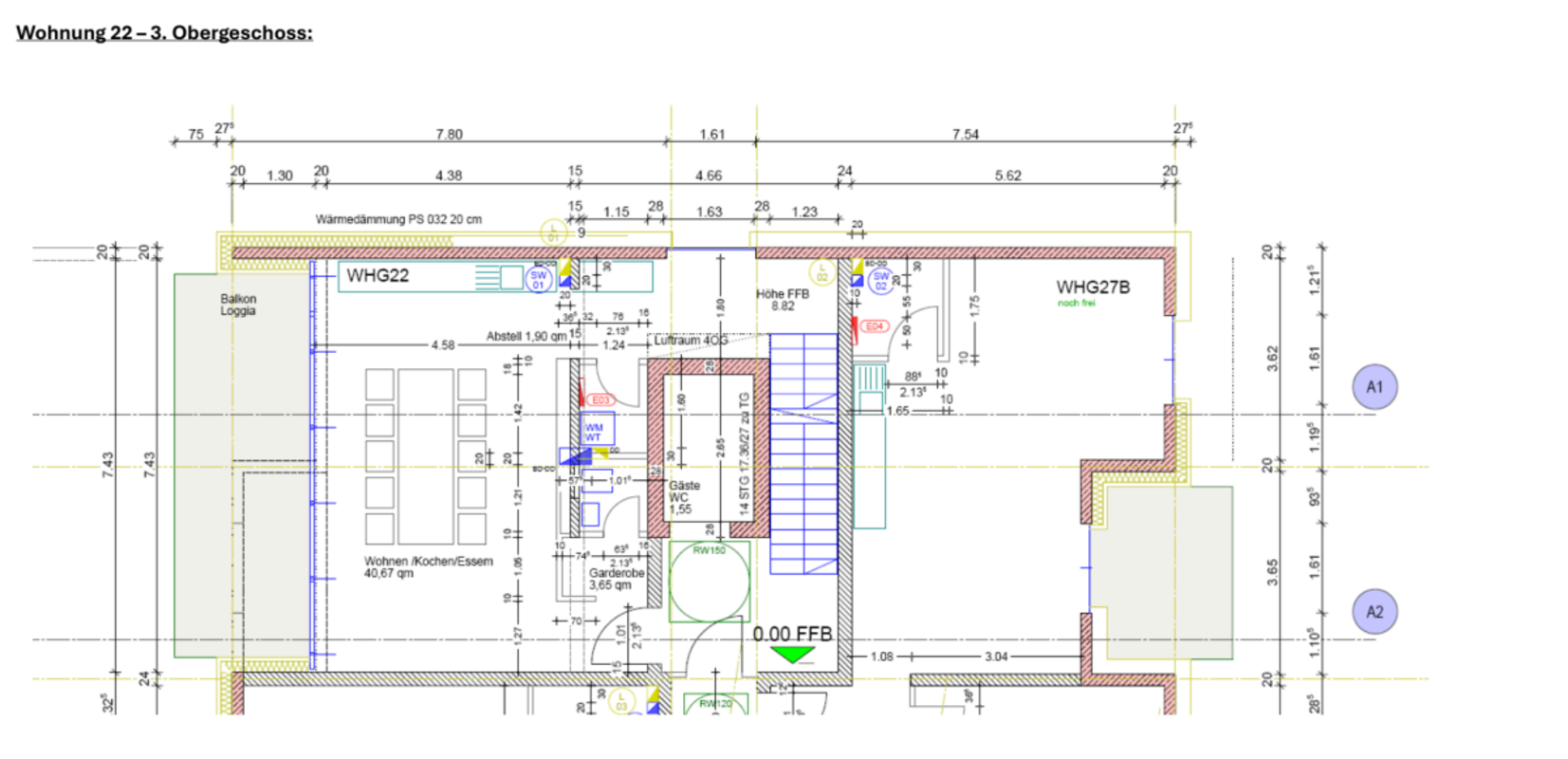The width and height of the screenshot is (1568, 759).
Task: Click the 1.24 dimension near Abstell
Action: point(614,345)
